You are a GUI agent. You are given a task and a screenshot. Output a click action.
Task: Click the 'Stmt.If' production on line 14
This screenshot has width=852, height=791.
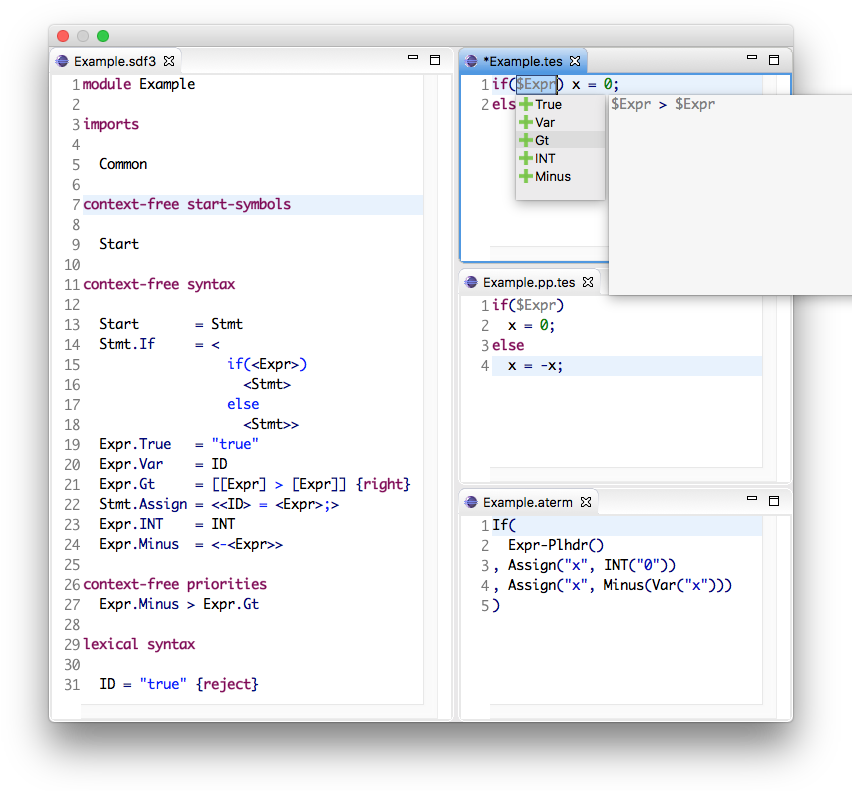click(127, 344)
